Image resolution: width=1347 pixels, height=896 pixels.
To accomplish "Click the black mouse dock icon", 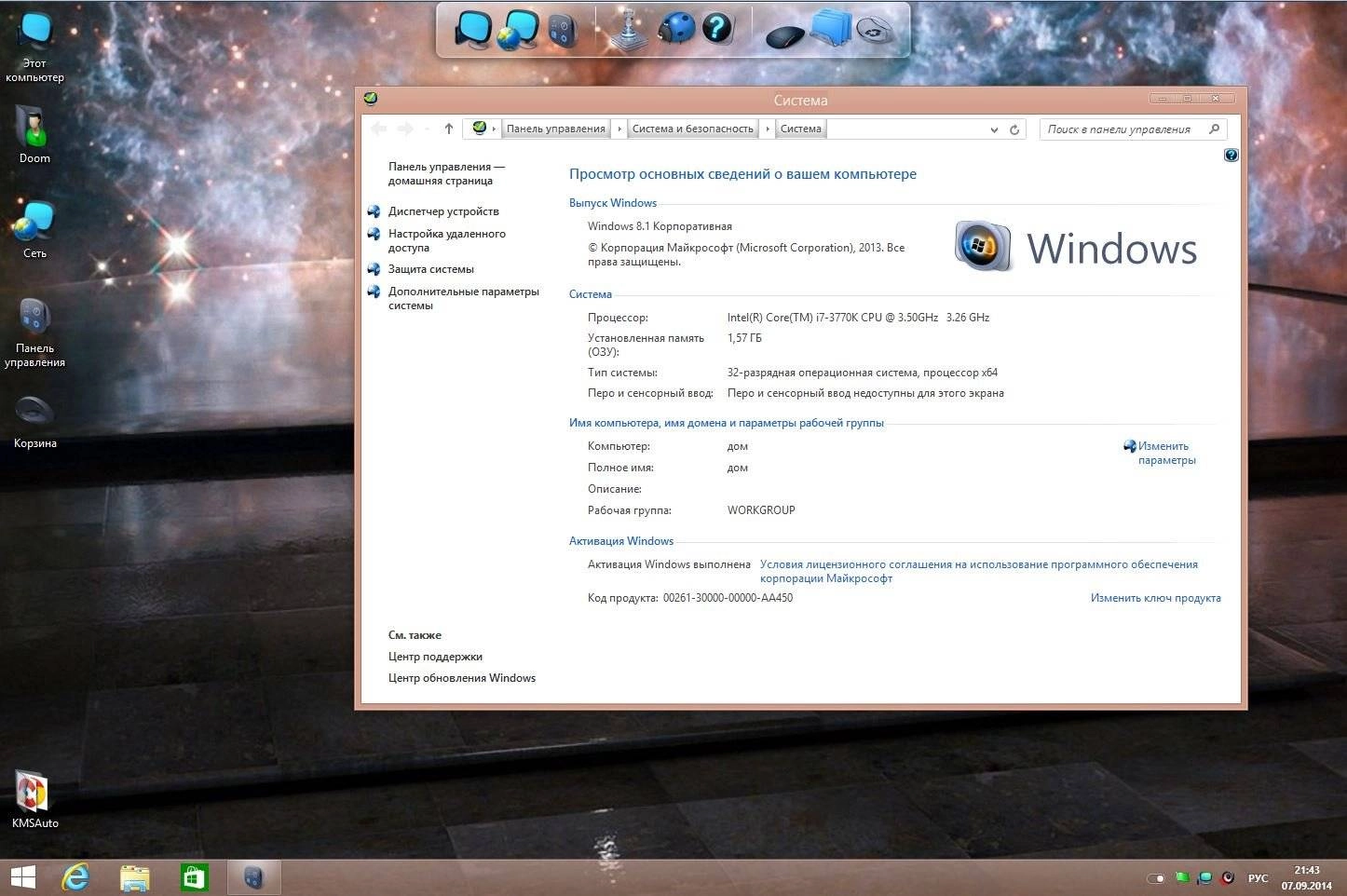I will (785, 35).
